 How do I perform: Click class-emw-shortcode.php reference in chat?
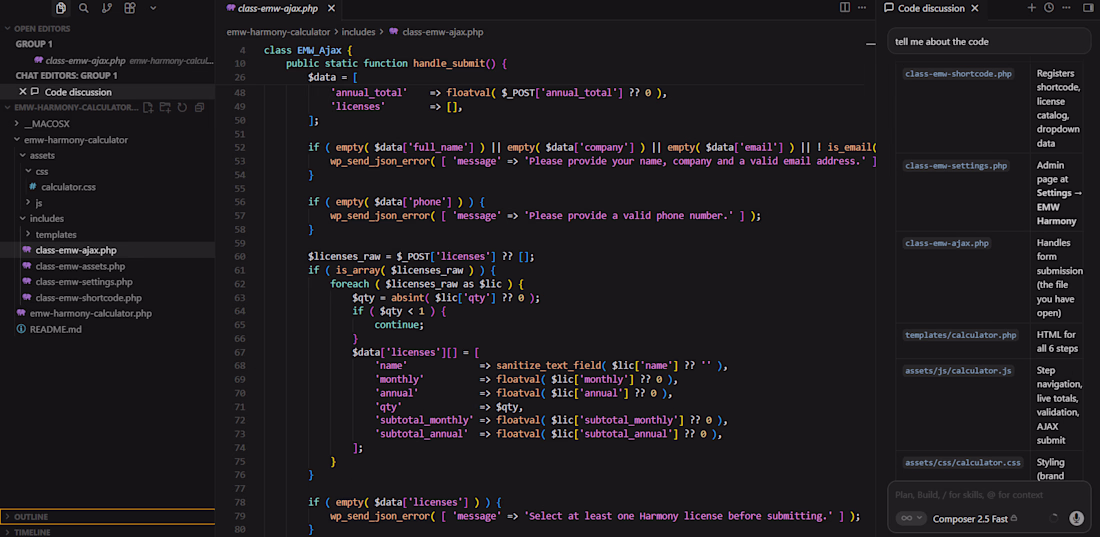click(959, 74)
